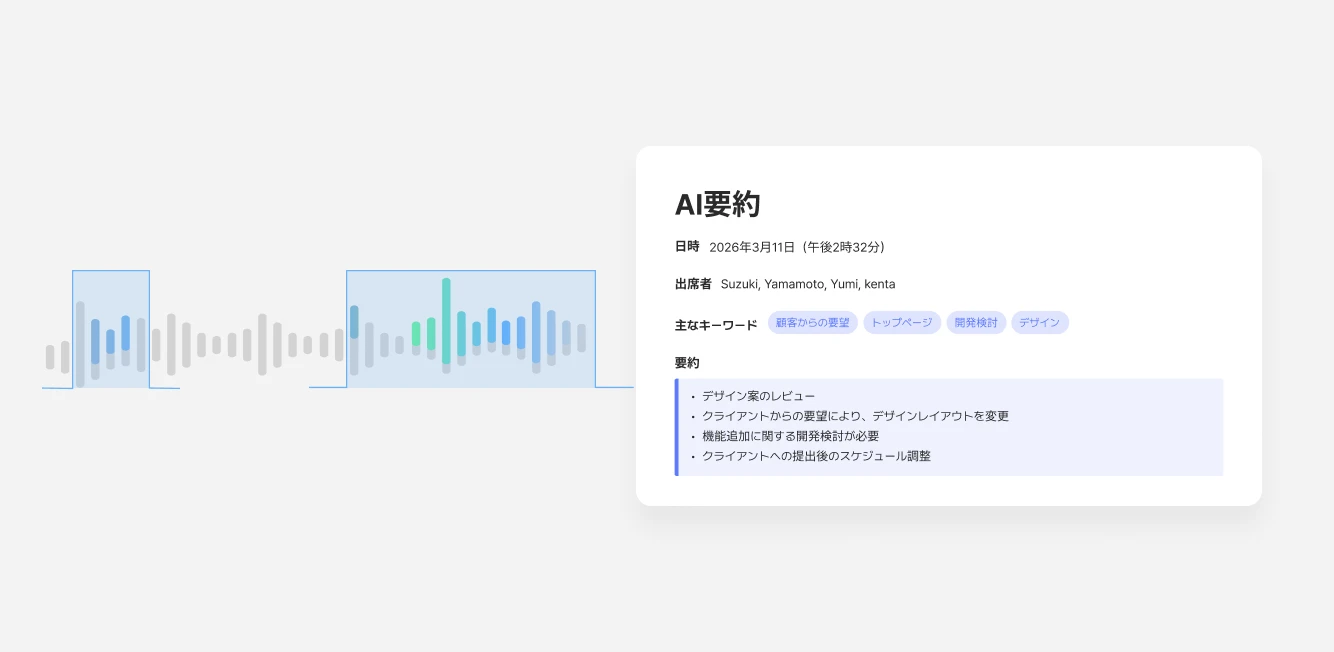Click the AI要約 heading
This screenshot has width=1334, height=652.
(717, 204)
